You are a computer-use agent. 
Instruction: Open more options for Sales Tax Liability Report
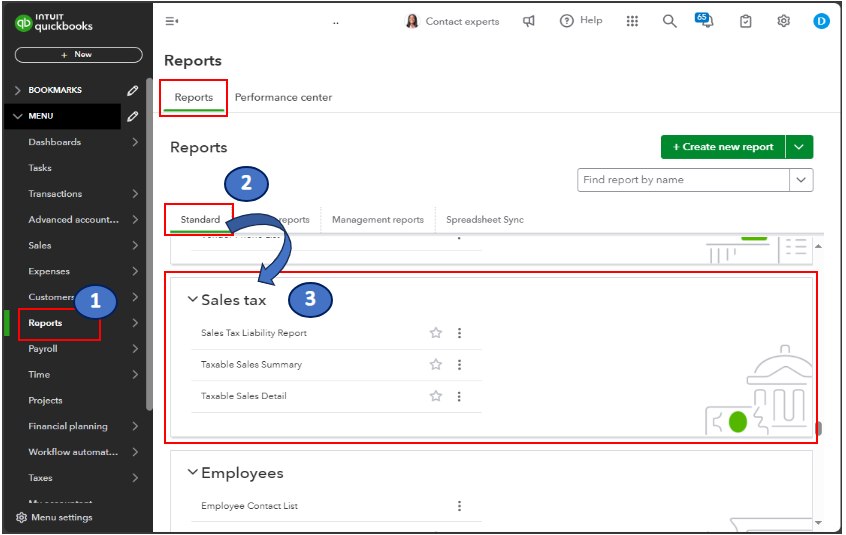[459, 333]
